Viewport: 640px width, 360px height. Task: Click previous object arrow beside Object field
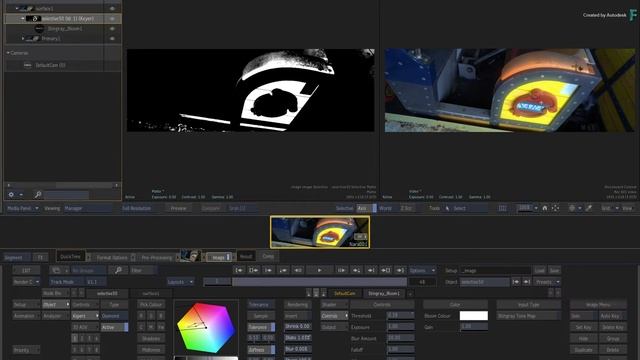pyautogui.click(x=516, y=282)
